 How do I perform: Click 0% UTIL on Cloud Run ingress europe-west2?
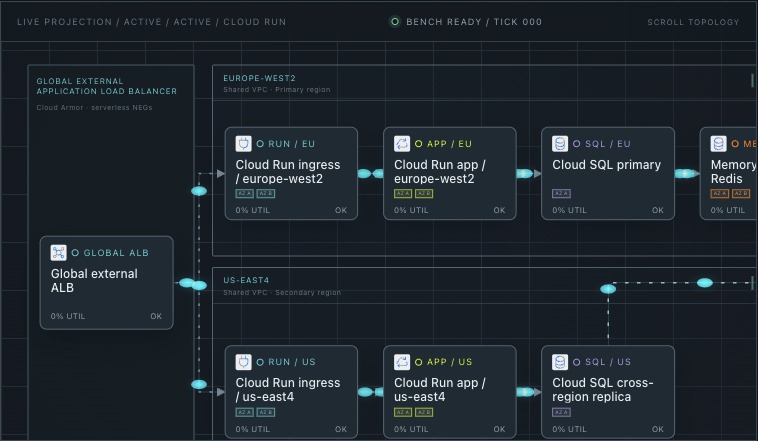pyautogui.click(x=253, y=210)
